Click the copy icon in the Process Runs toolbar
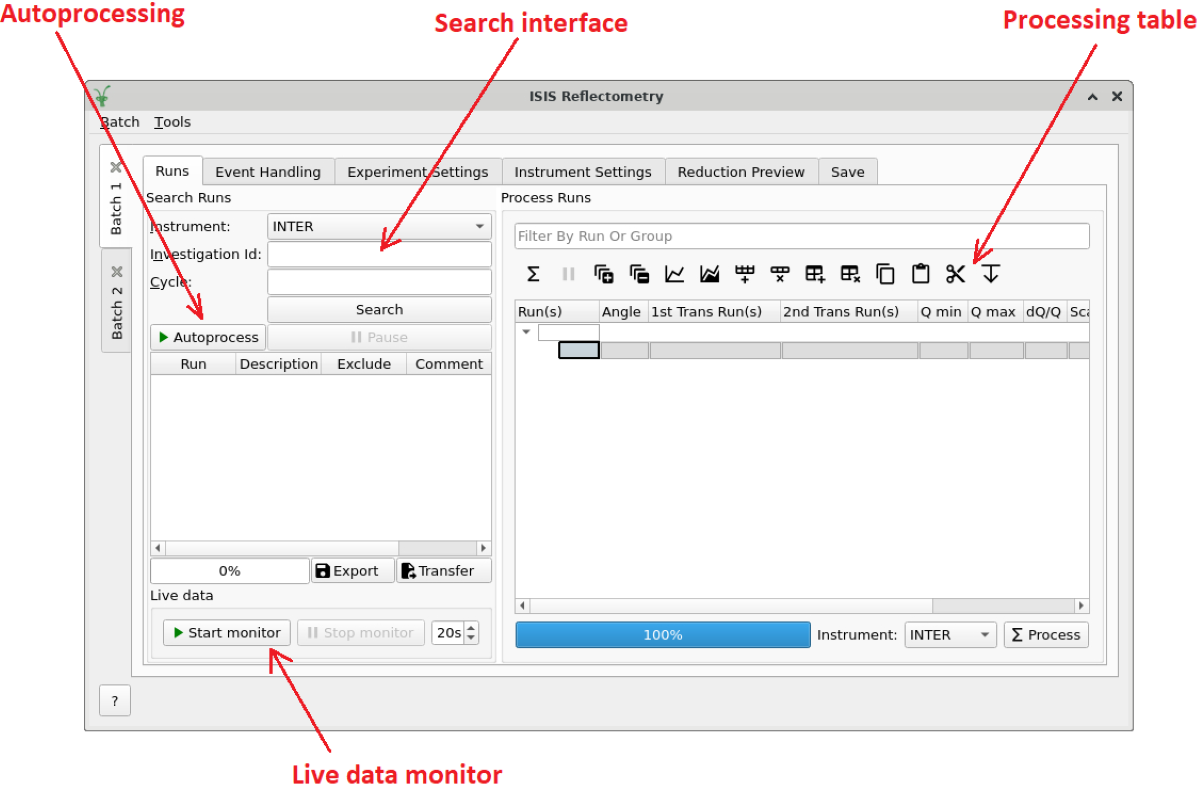The height and width of the screenshot is (787, 1200). [x=885, y=274]
